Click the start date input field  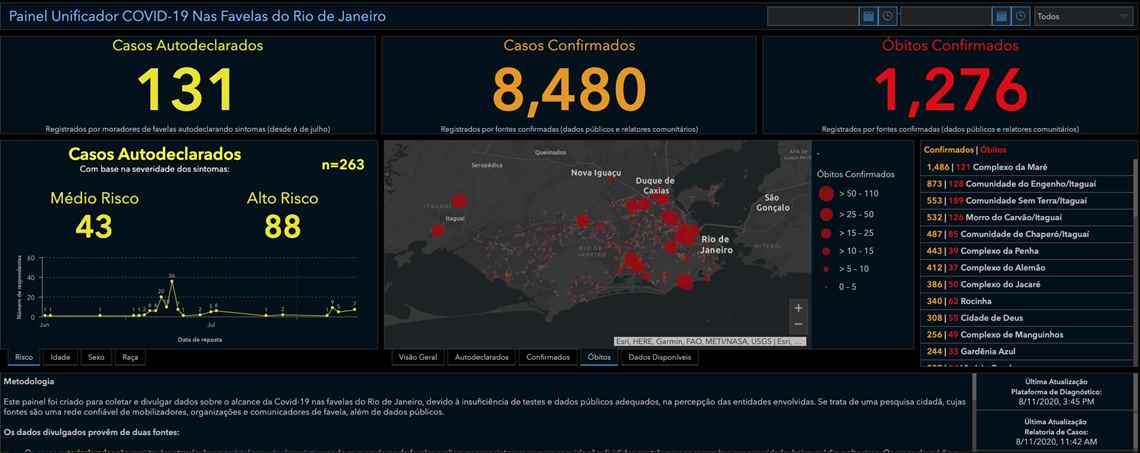[x=812, y=16]
